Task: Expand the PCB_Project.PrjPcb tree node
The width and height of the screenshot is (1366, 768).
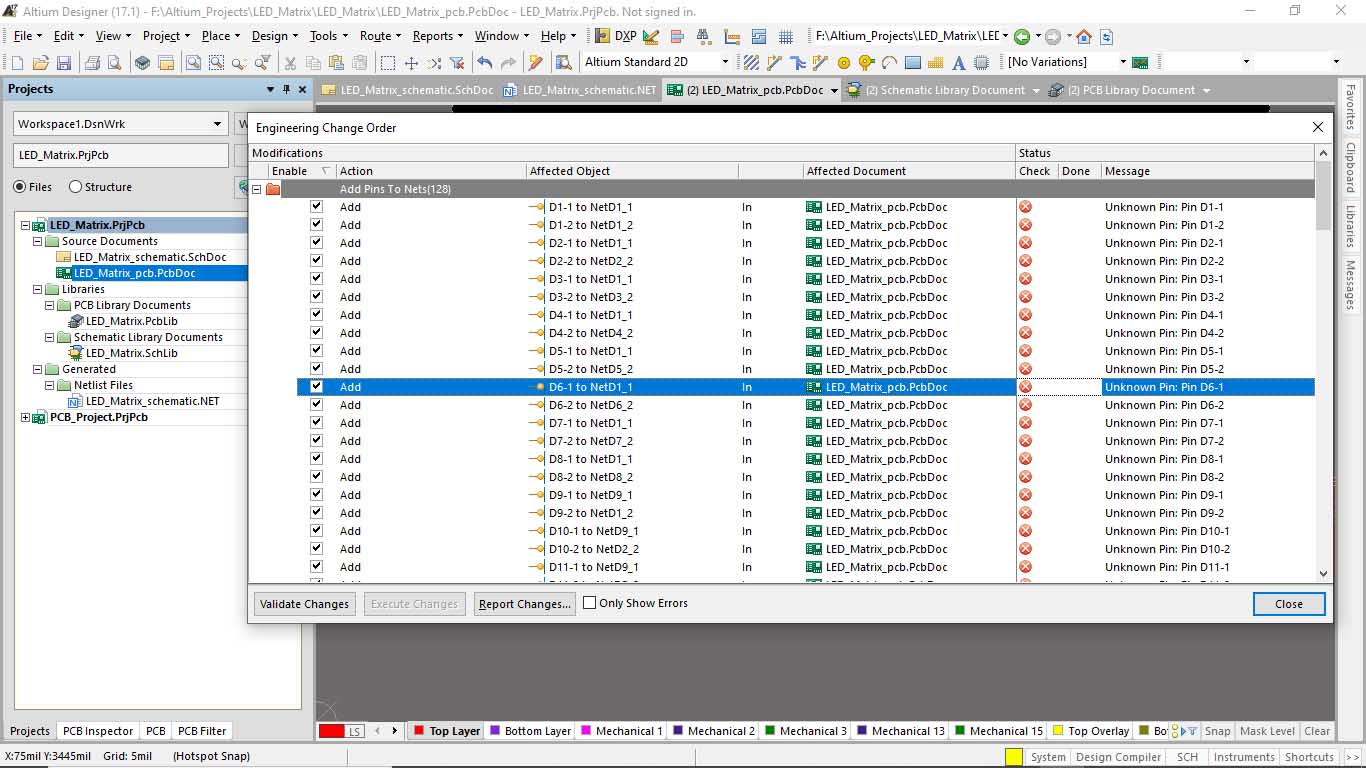Action: click(x=26, y=417)
